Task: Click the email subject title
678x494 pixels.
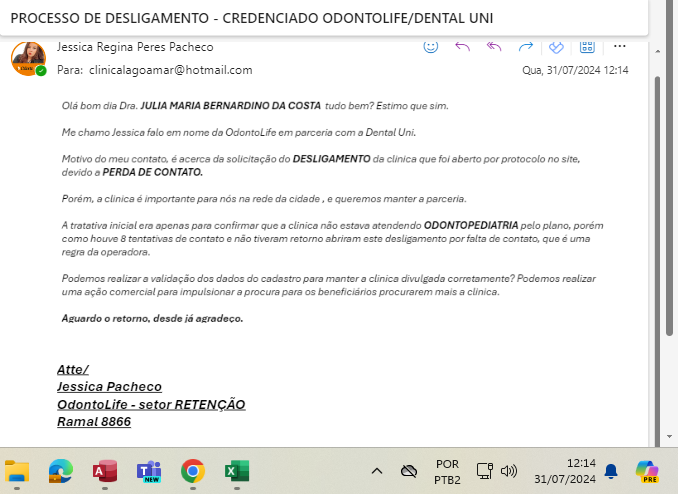Action: [252, 18]
